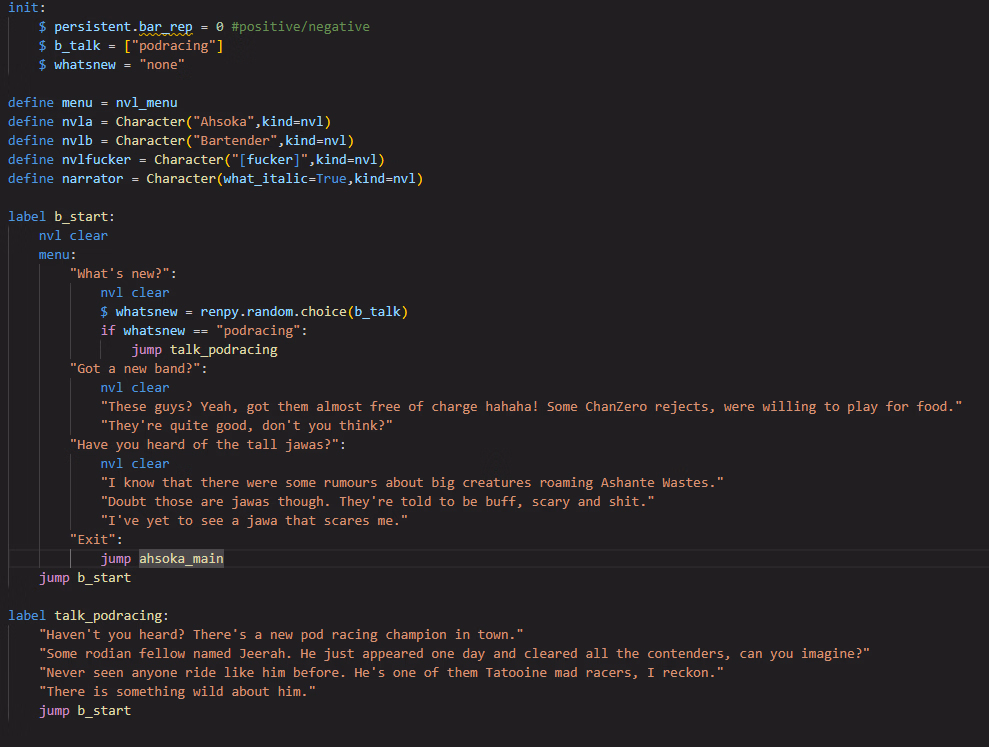Click the 'nvlfucker' definition name
The image size is (989, 747).
tap(97, 159)
